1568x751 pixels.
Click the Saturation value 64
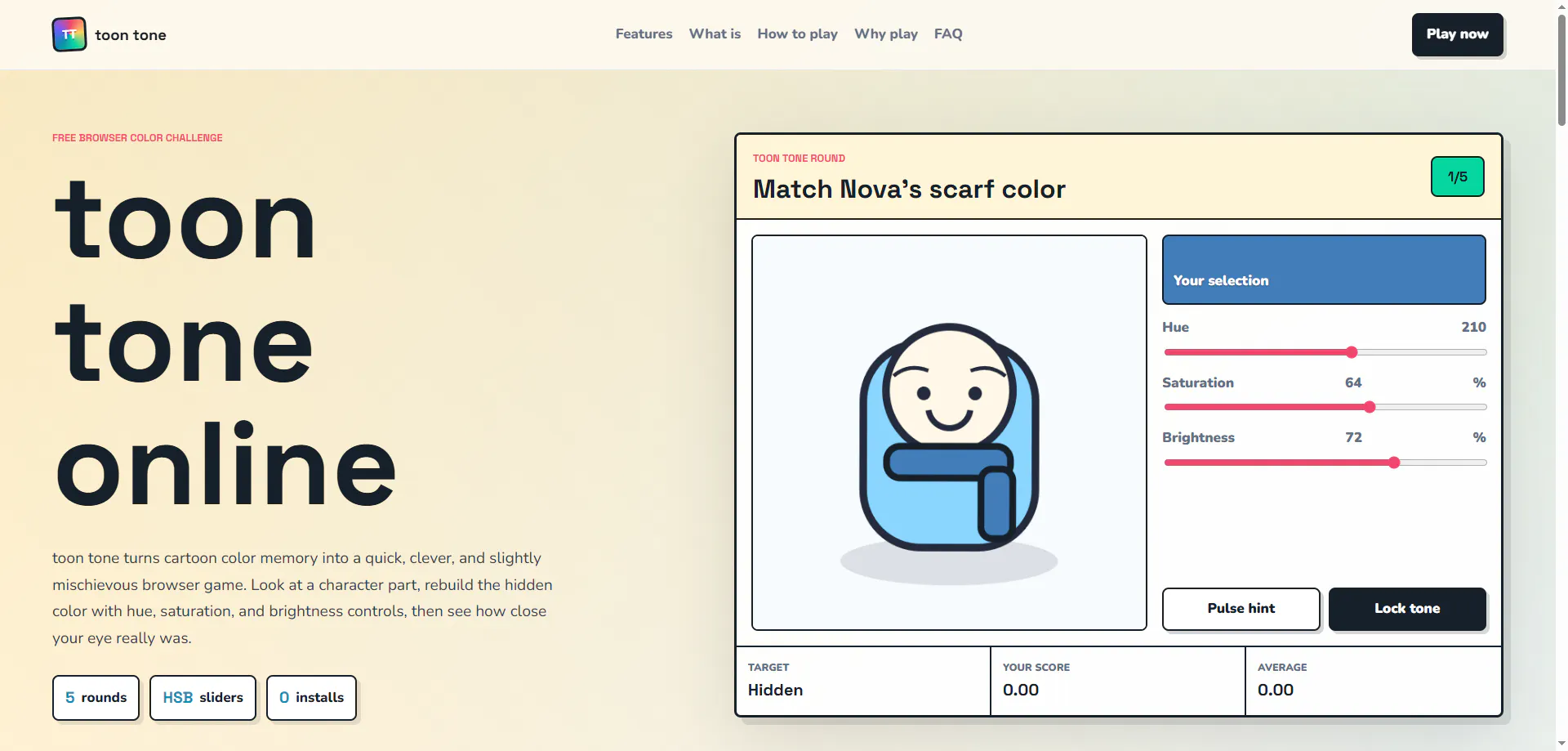point(1353,382)
